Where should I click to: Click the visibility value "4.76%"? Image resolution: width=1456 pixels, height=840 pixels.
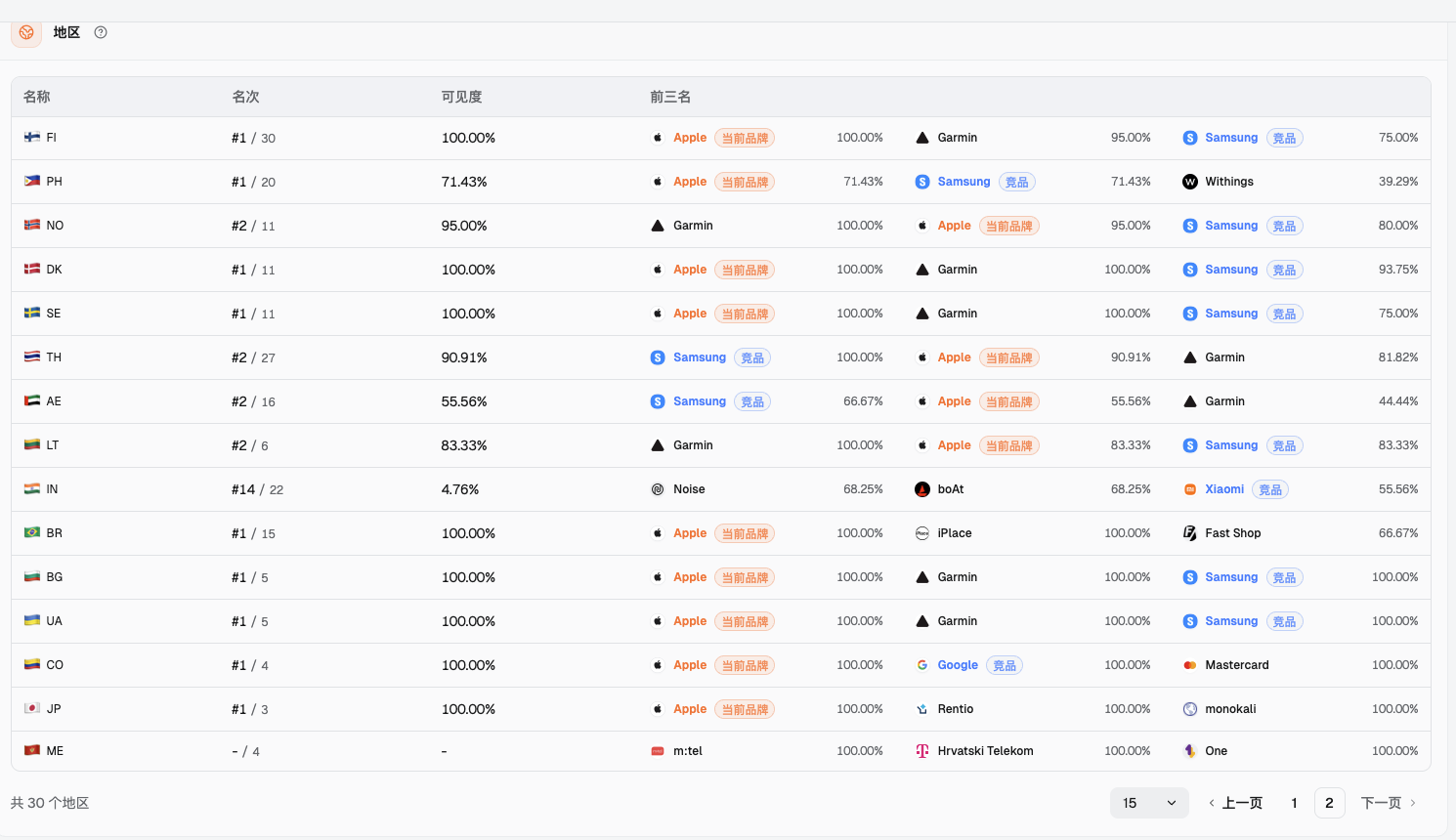pyautogui.click(x=460, y=489)
